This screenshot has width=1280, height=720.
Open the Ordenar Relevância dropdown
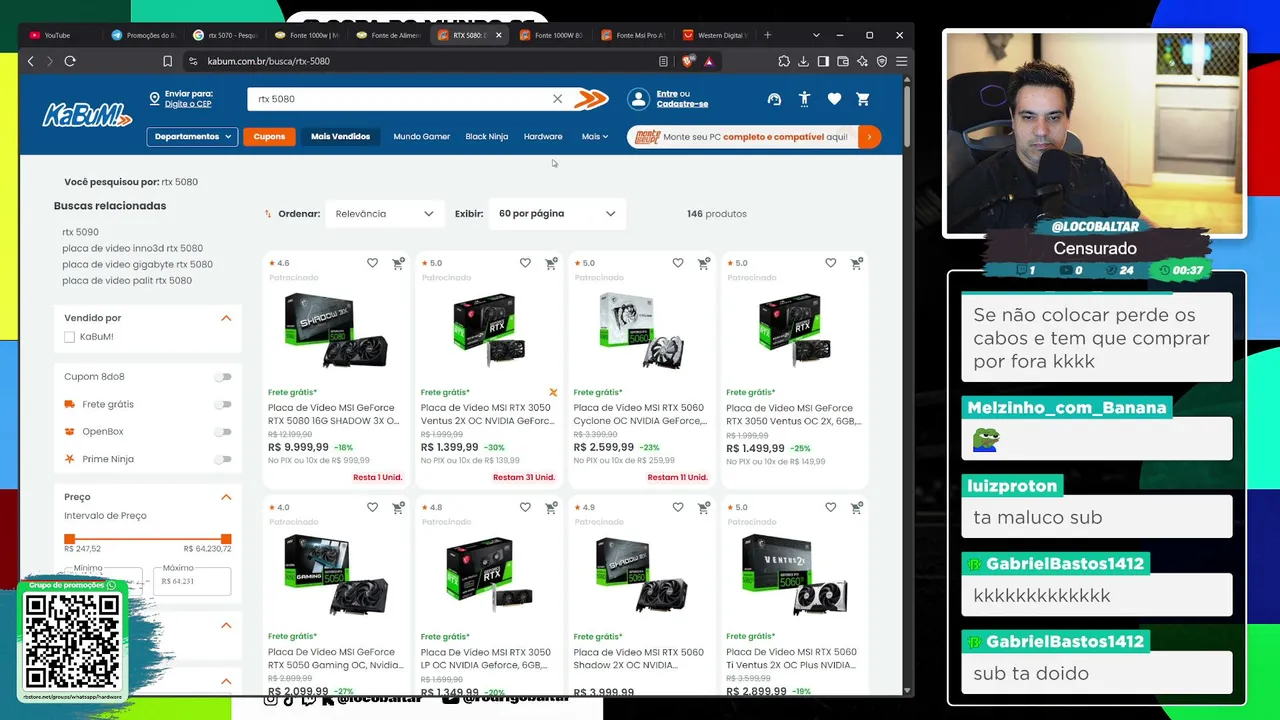tap(384, 214)
